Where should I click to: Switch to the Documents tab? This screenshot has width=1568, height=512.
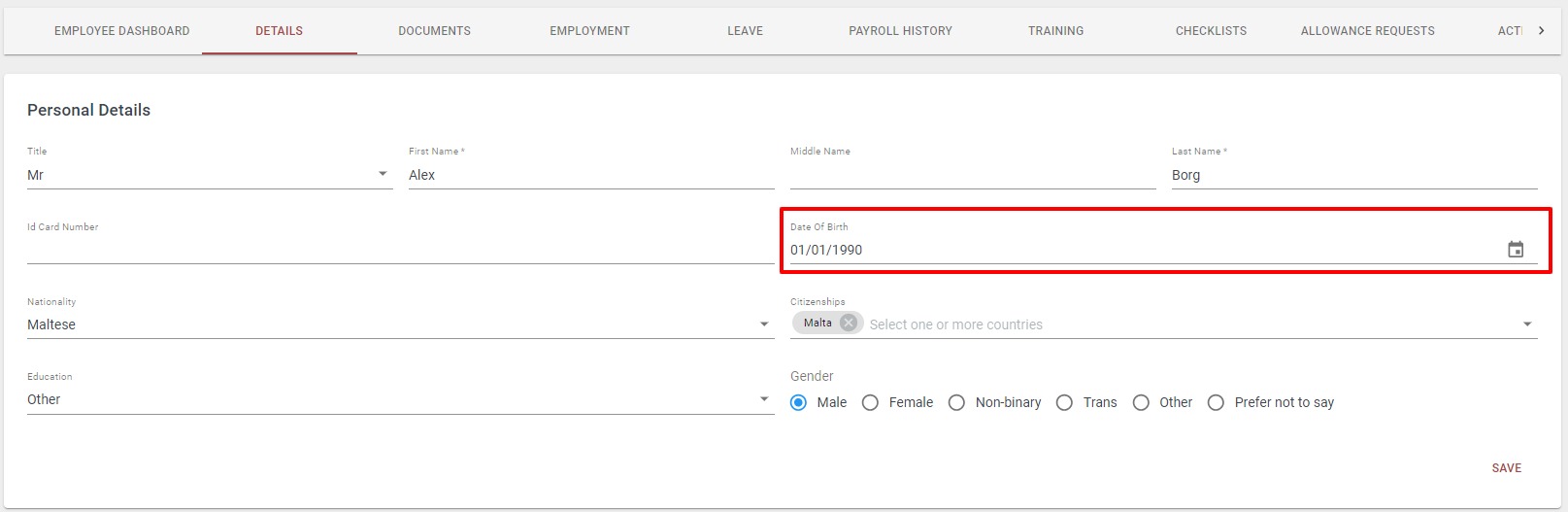click(x=434, y=31)
